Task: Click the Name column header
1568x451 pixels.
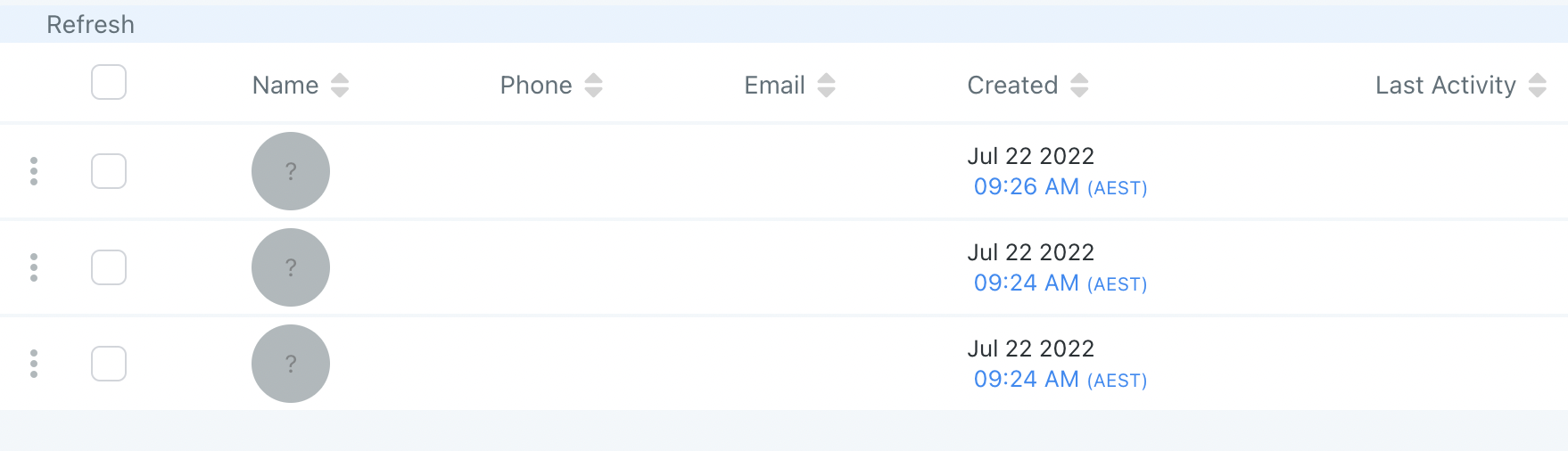Action: point(285,86)
